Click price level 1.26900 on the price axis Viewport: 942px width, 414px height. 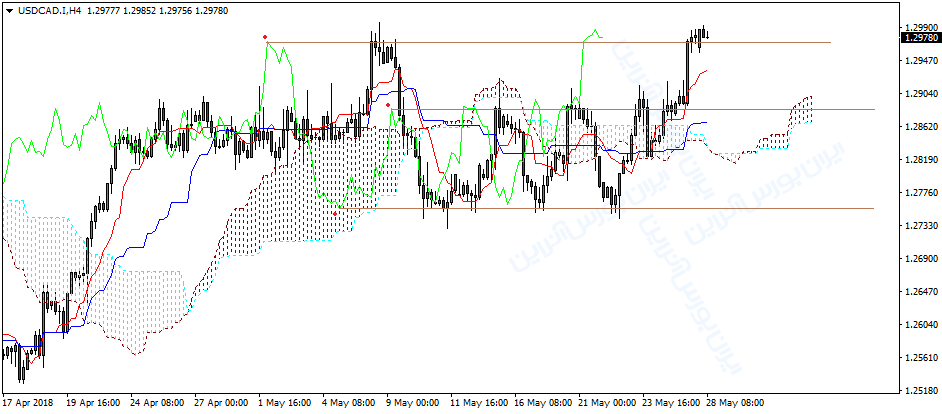point(921,258)
